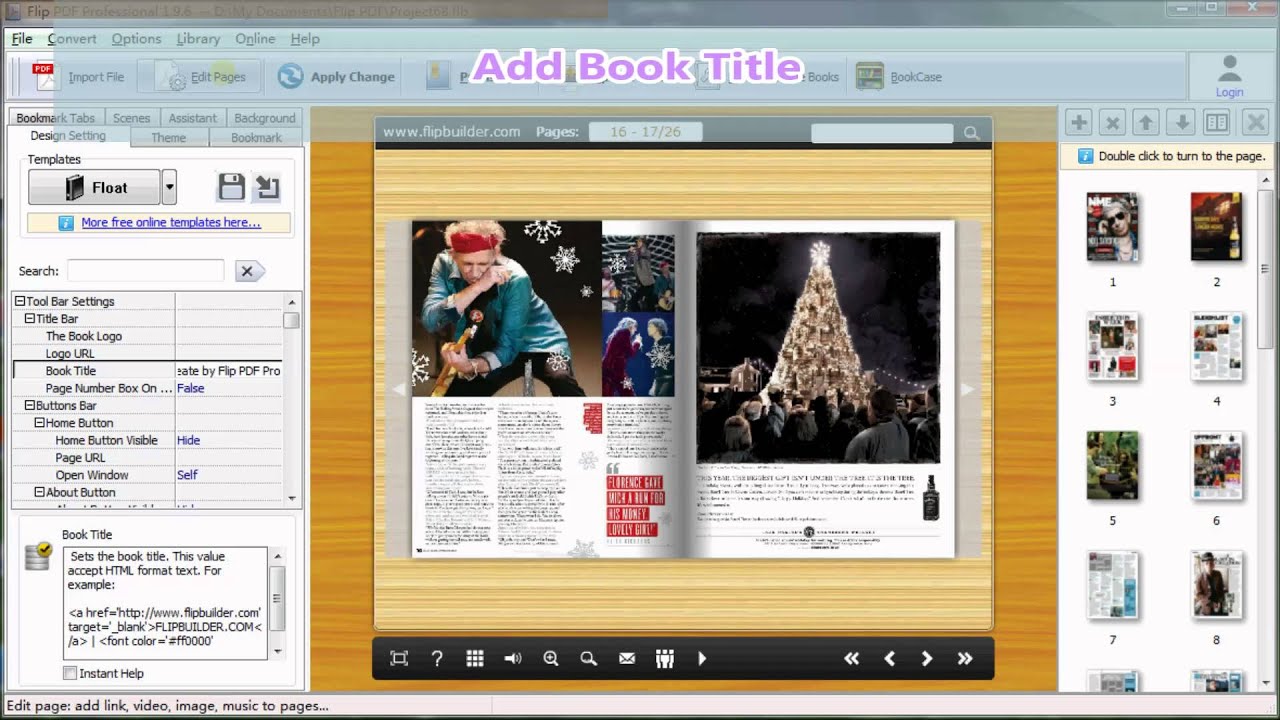Viewport: 1280px width, 720px height.
Task: Click the delete page small X icon
Action: tap(1112, 123)
